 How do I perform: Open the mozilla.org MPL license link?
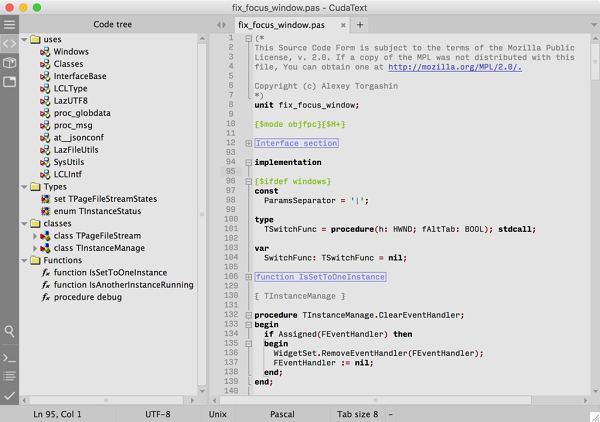click(x=455, y=67)
